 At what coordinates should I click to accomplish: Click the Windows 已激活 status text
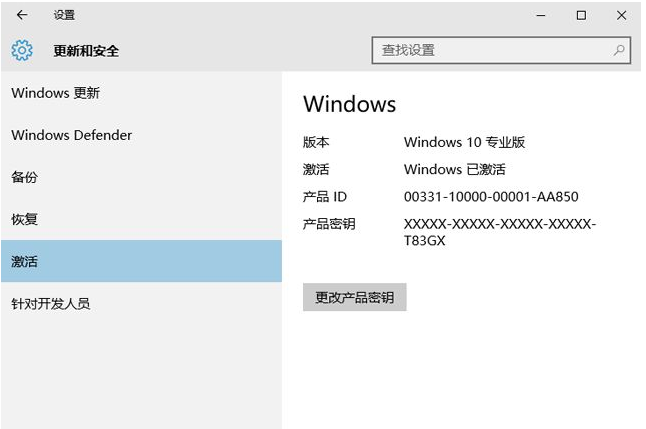455,169
